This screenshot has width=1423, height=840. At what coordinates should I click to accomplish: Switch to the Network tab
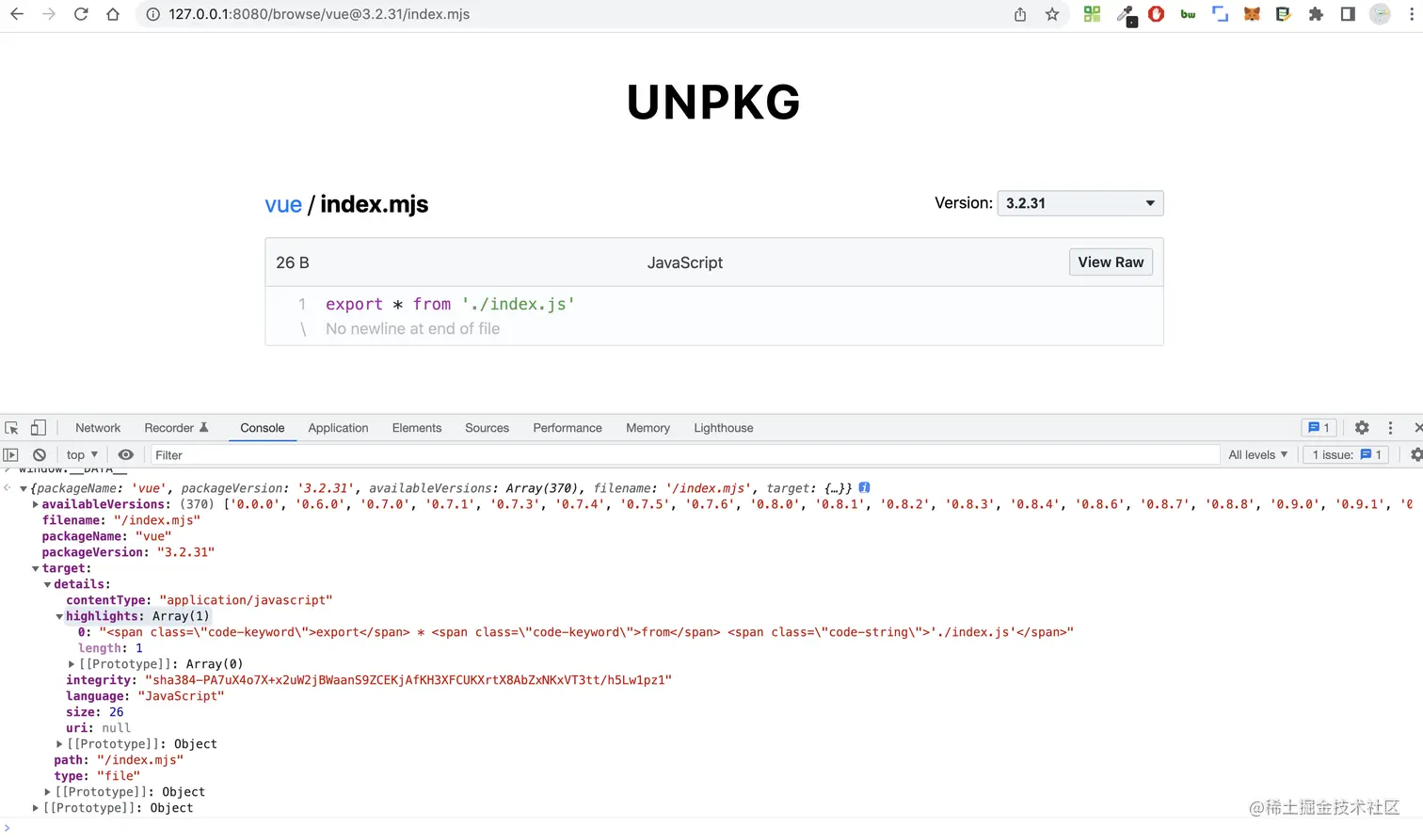coord(97,427)
